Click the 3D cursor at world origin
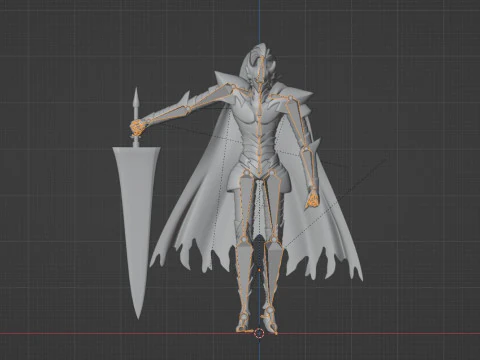The image size is (480, 360). [259, 333]
